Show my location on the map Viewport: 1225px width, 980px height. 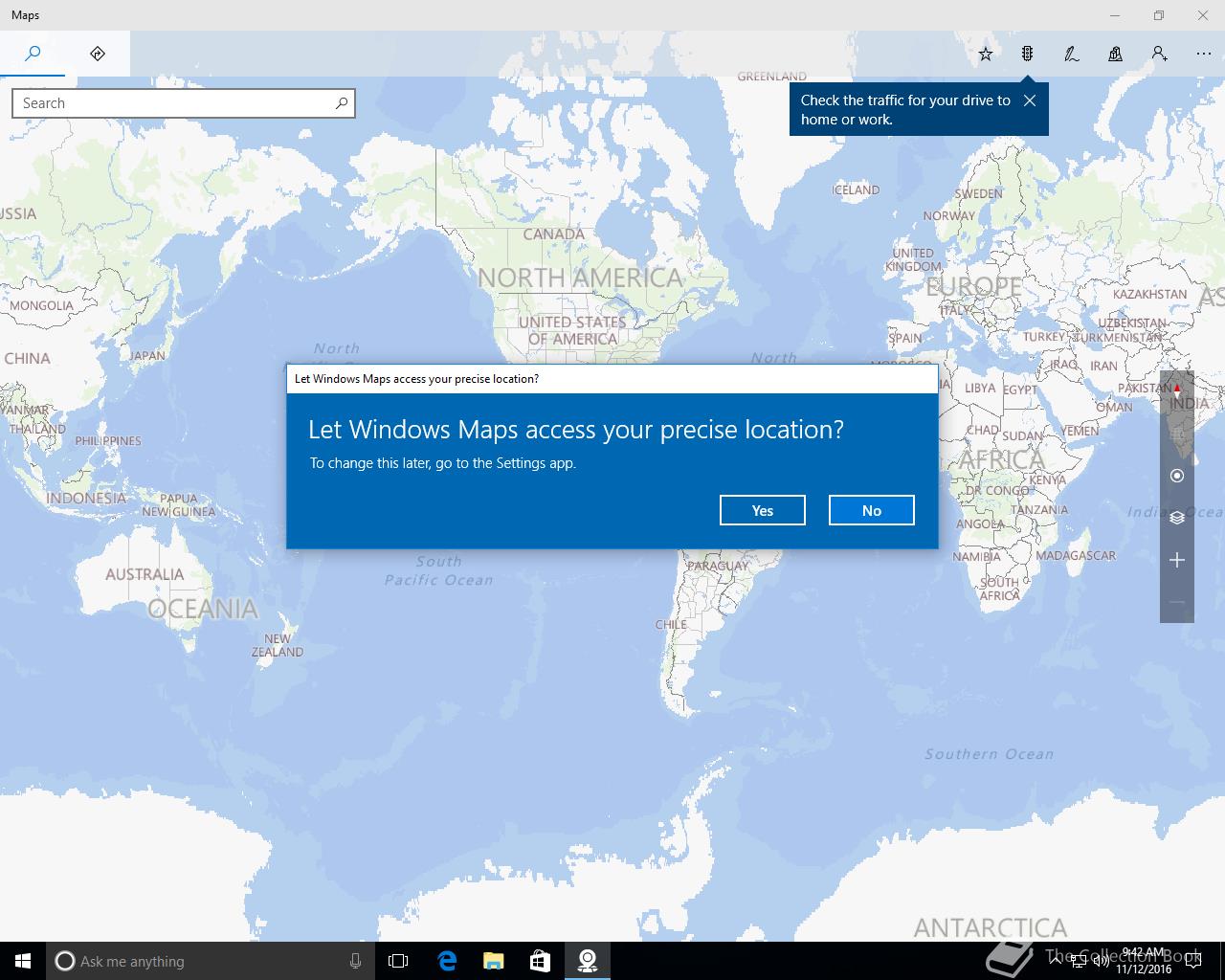(x=1177, y=476)
